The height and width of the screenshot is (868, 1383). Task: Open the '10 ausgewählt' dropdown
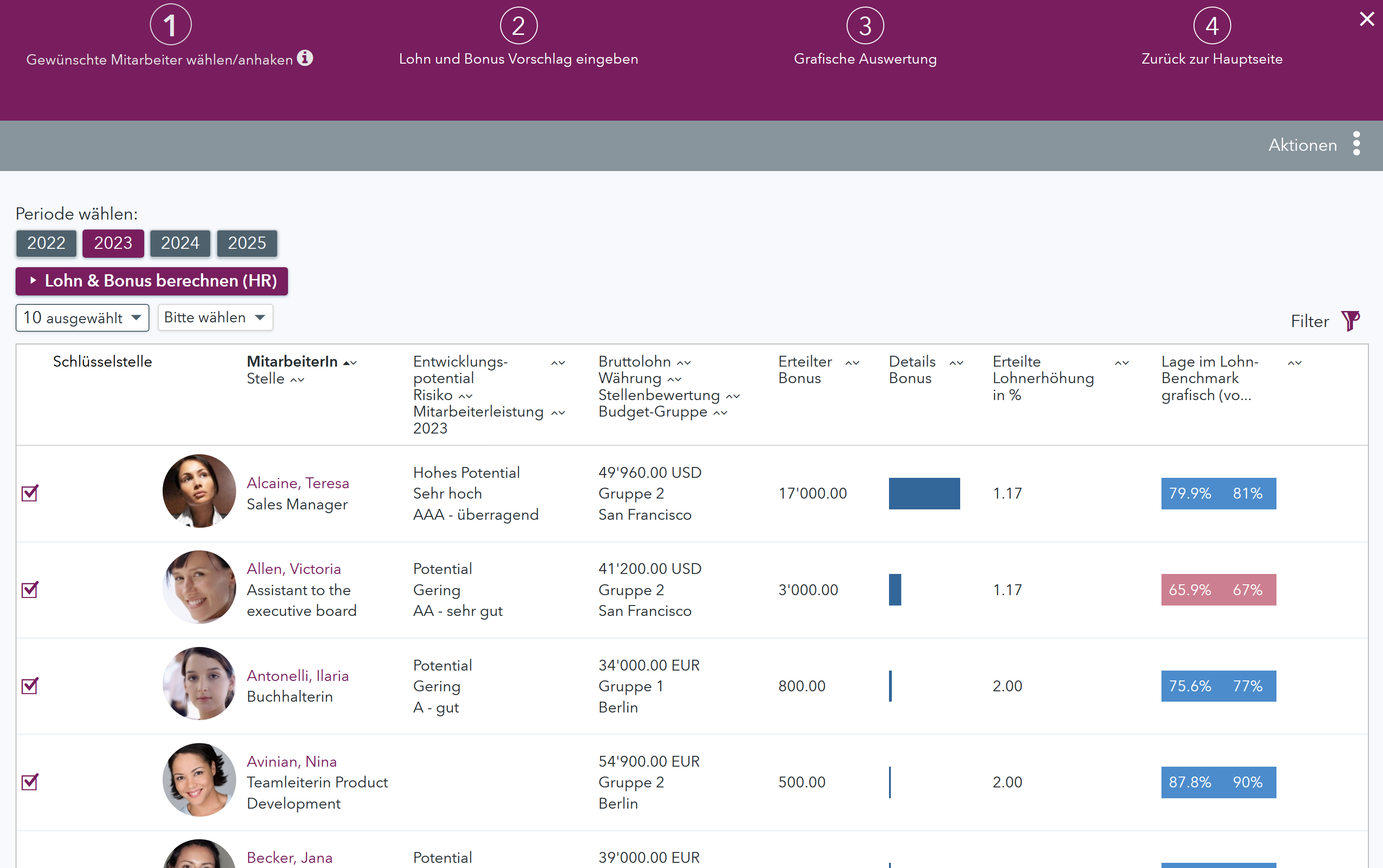point(82,318)
